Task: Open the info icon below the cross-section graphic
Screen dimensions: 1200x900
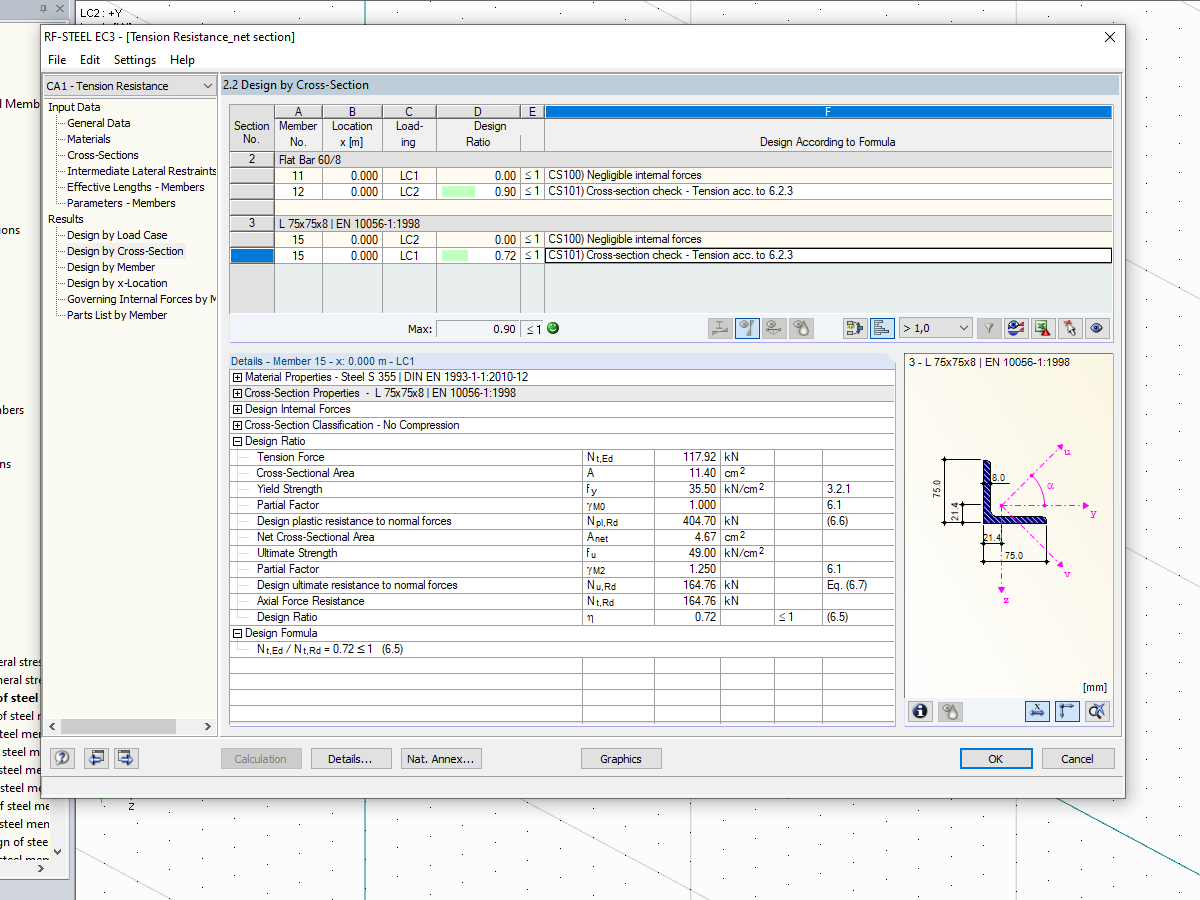Action: (x=919, y=711)
